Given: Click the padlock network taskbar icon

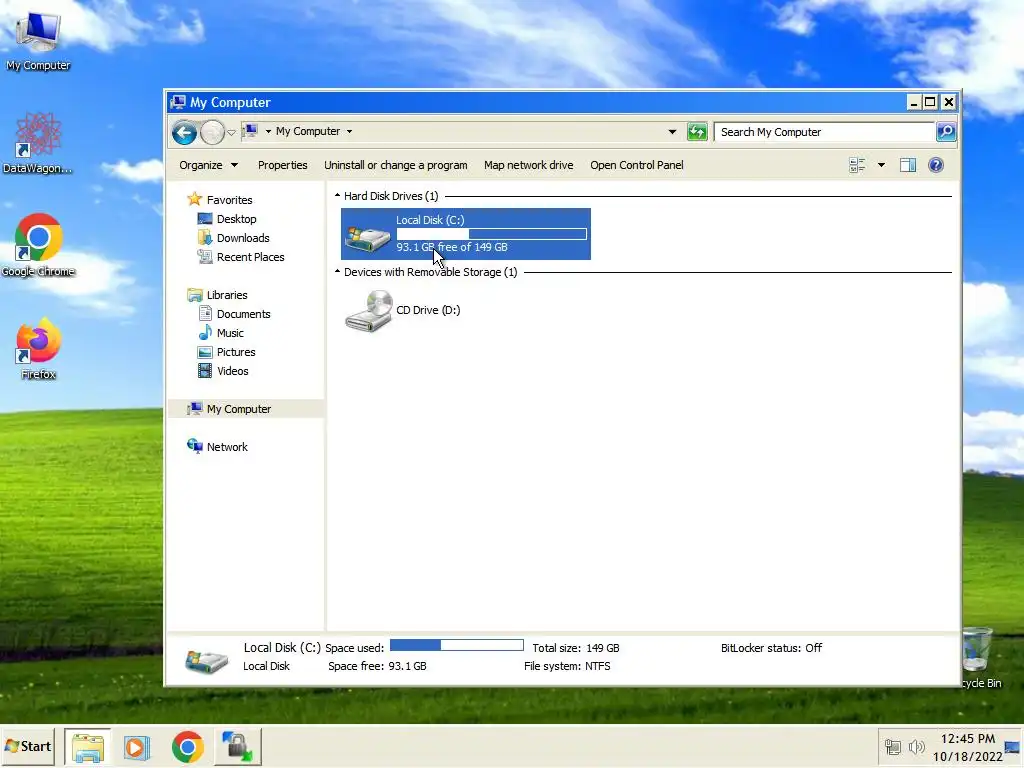Looking at the screenshot, I should point(236,747).
